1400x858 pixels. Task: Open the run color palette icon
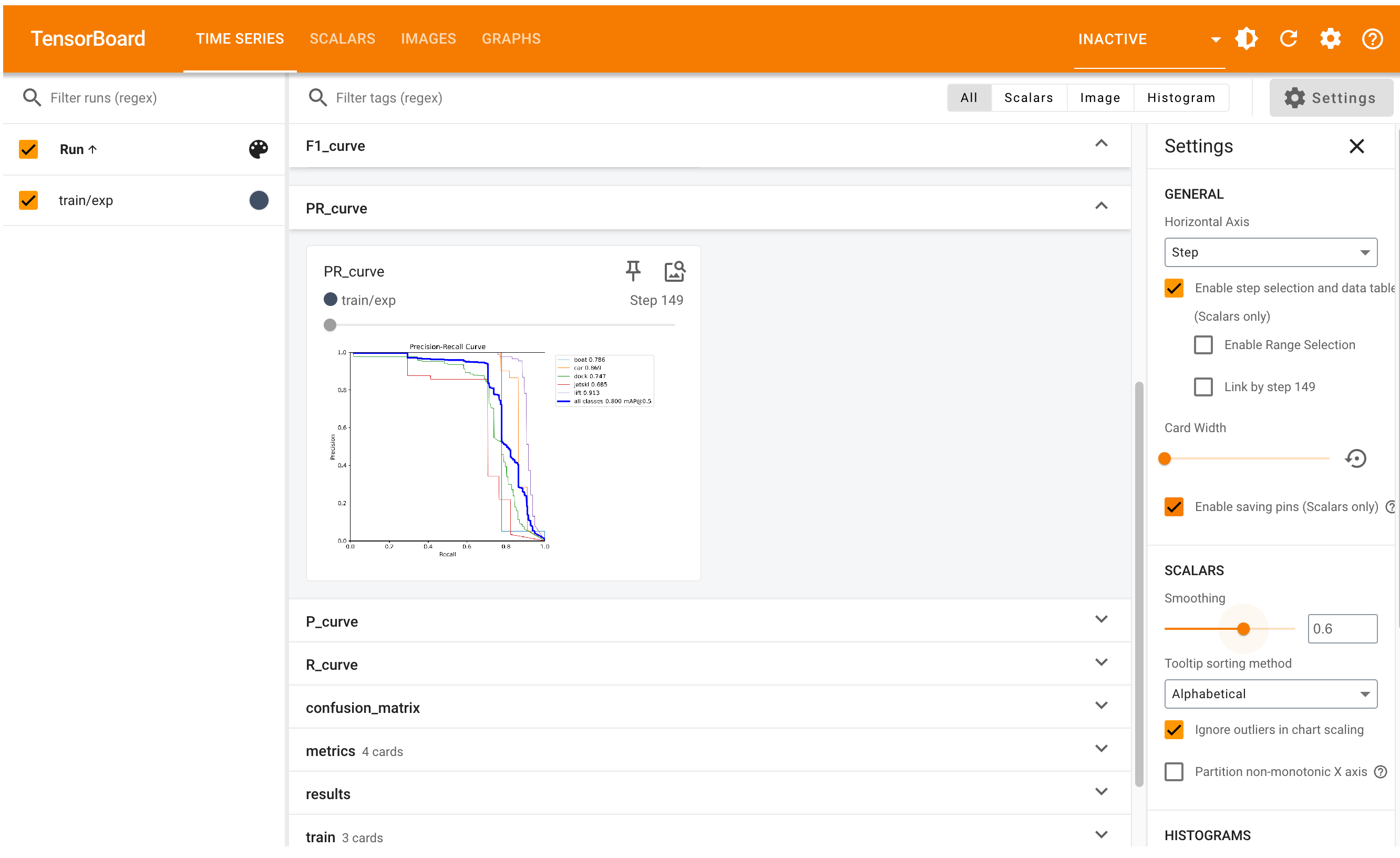[259, 149]
